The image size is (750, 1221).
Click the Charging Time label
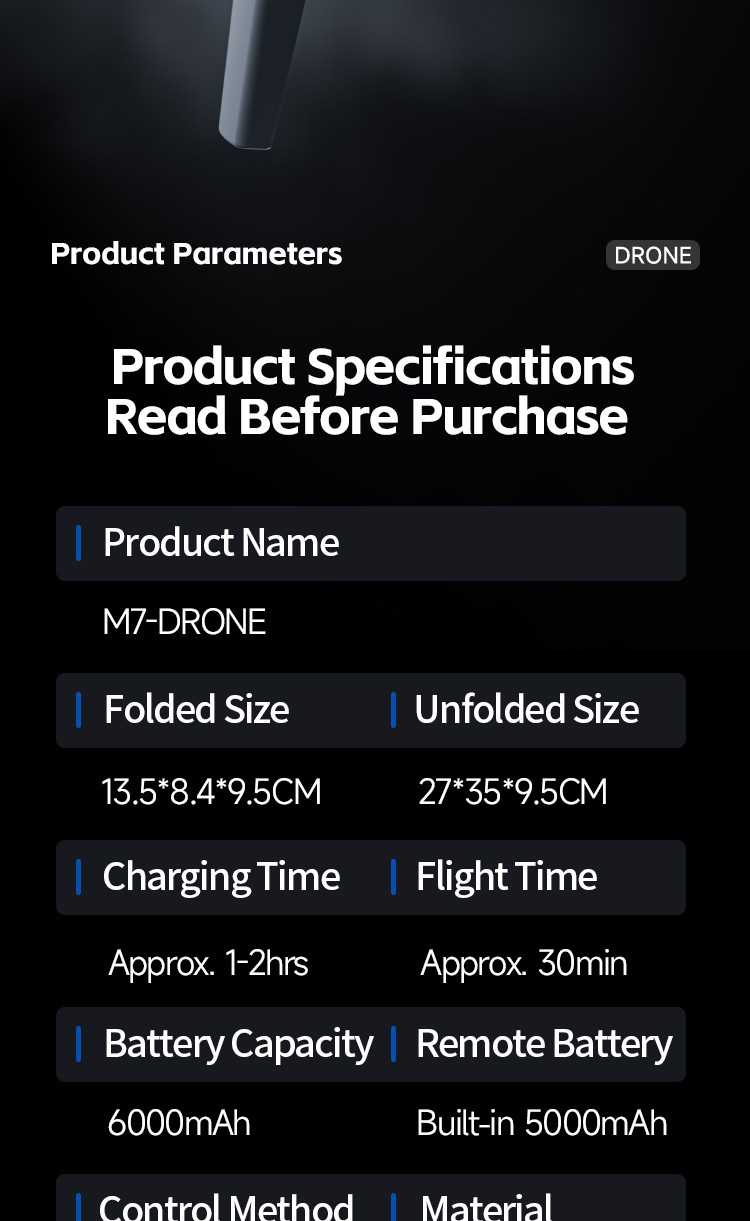[221, 877]
